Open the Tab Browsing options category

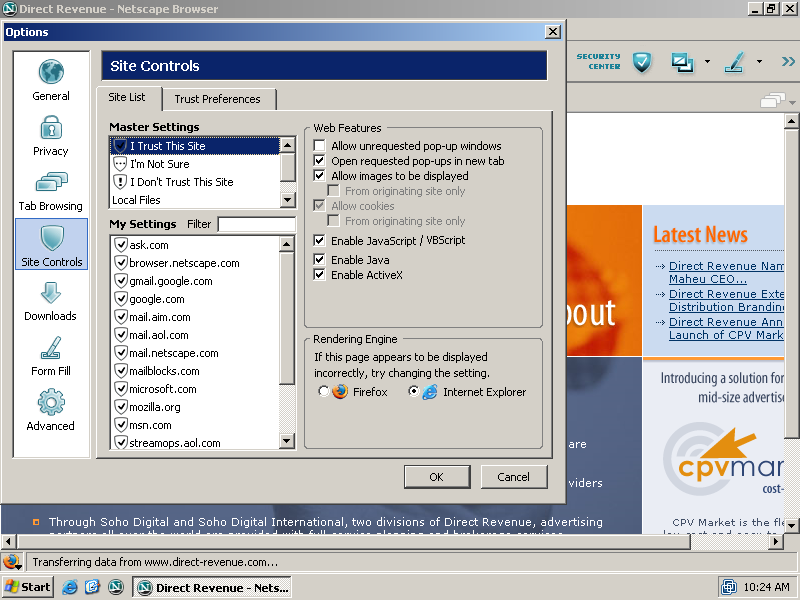point(51,191)
